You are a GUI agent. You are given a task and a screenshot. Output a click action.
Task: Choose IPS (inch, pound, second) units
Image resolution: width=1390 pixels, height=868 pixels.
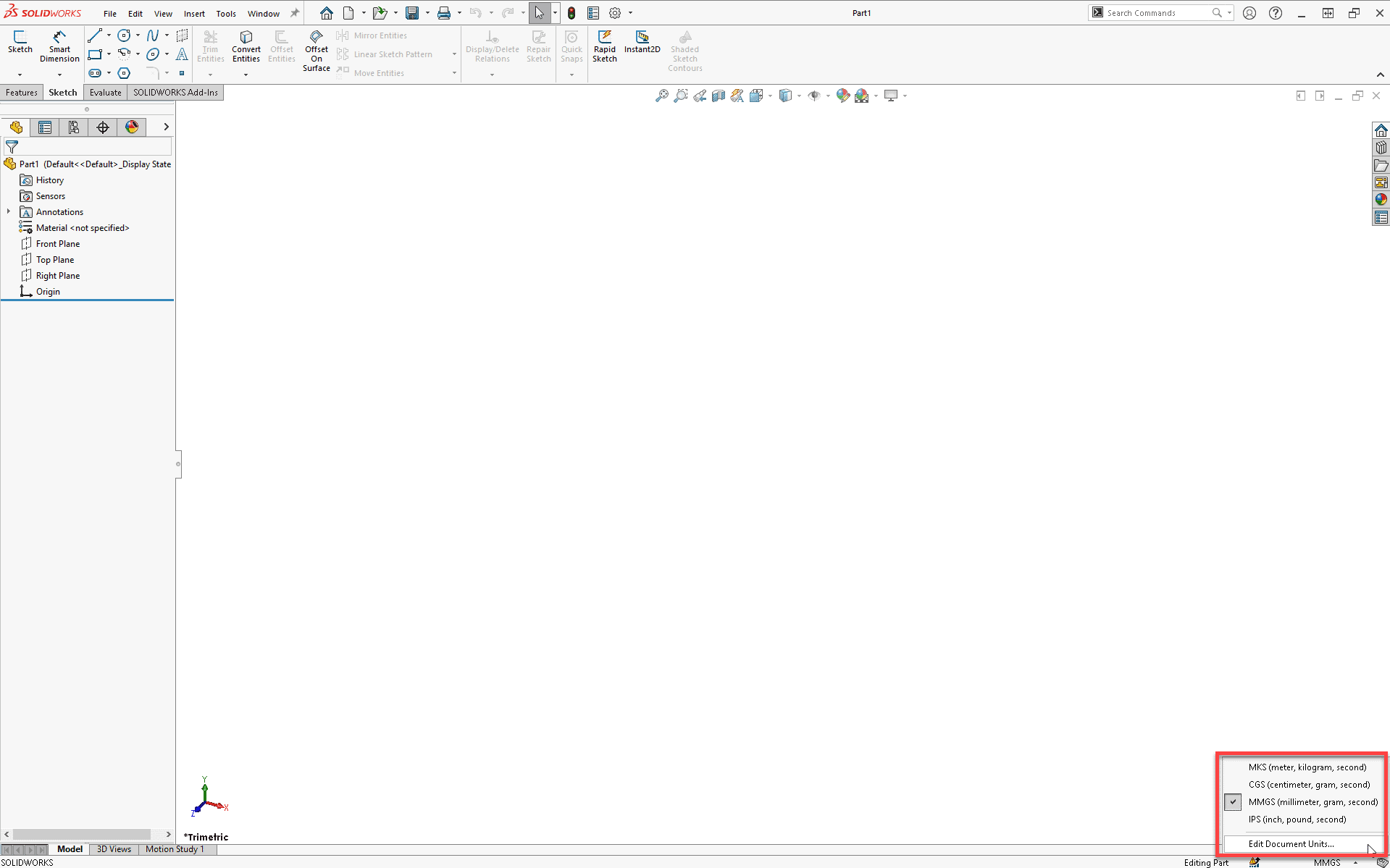coord(1297,819)
